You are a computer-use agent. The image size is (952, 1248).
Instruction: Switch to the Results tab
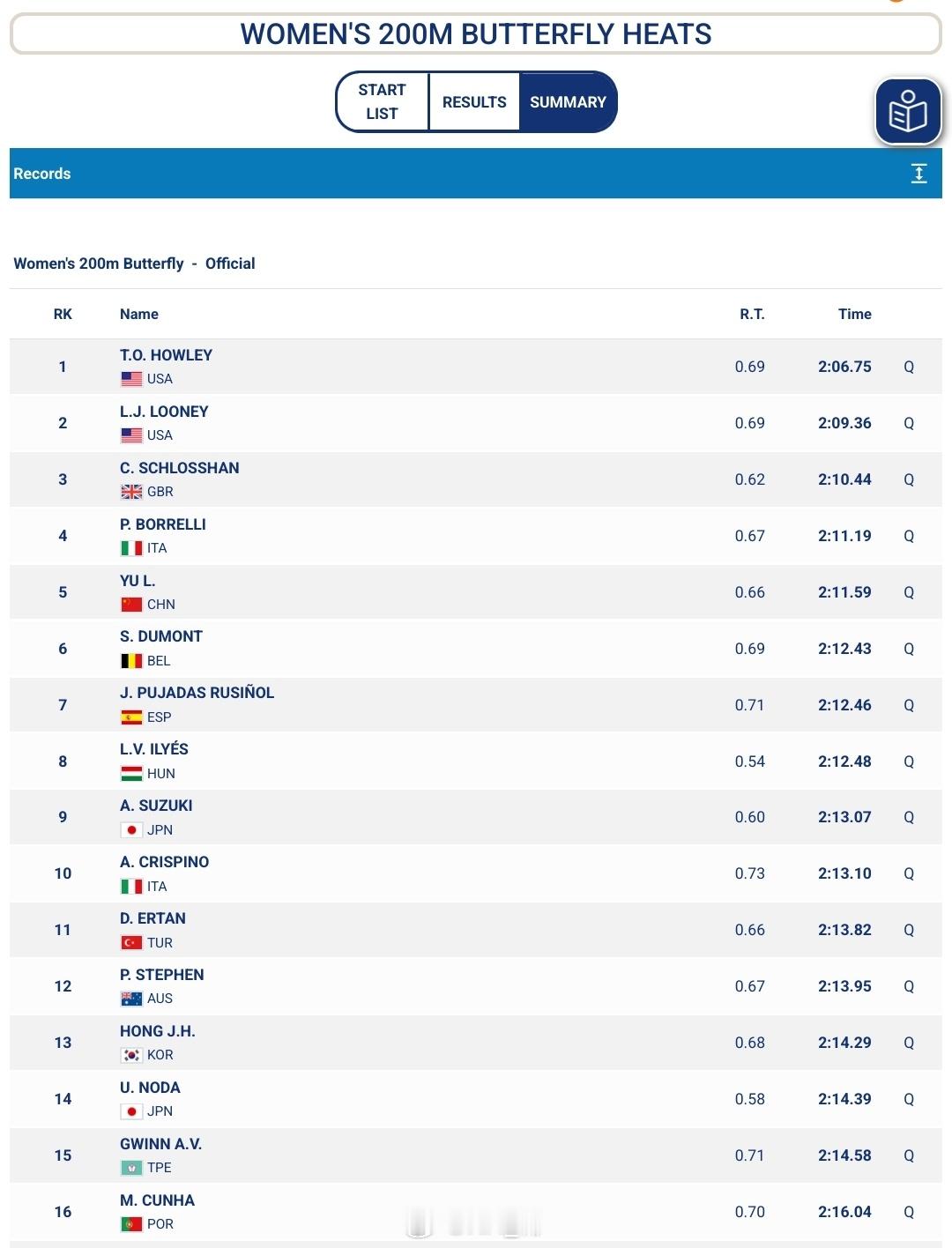point(474,102)
